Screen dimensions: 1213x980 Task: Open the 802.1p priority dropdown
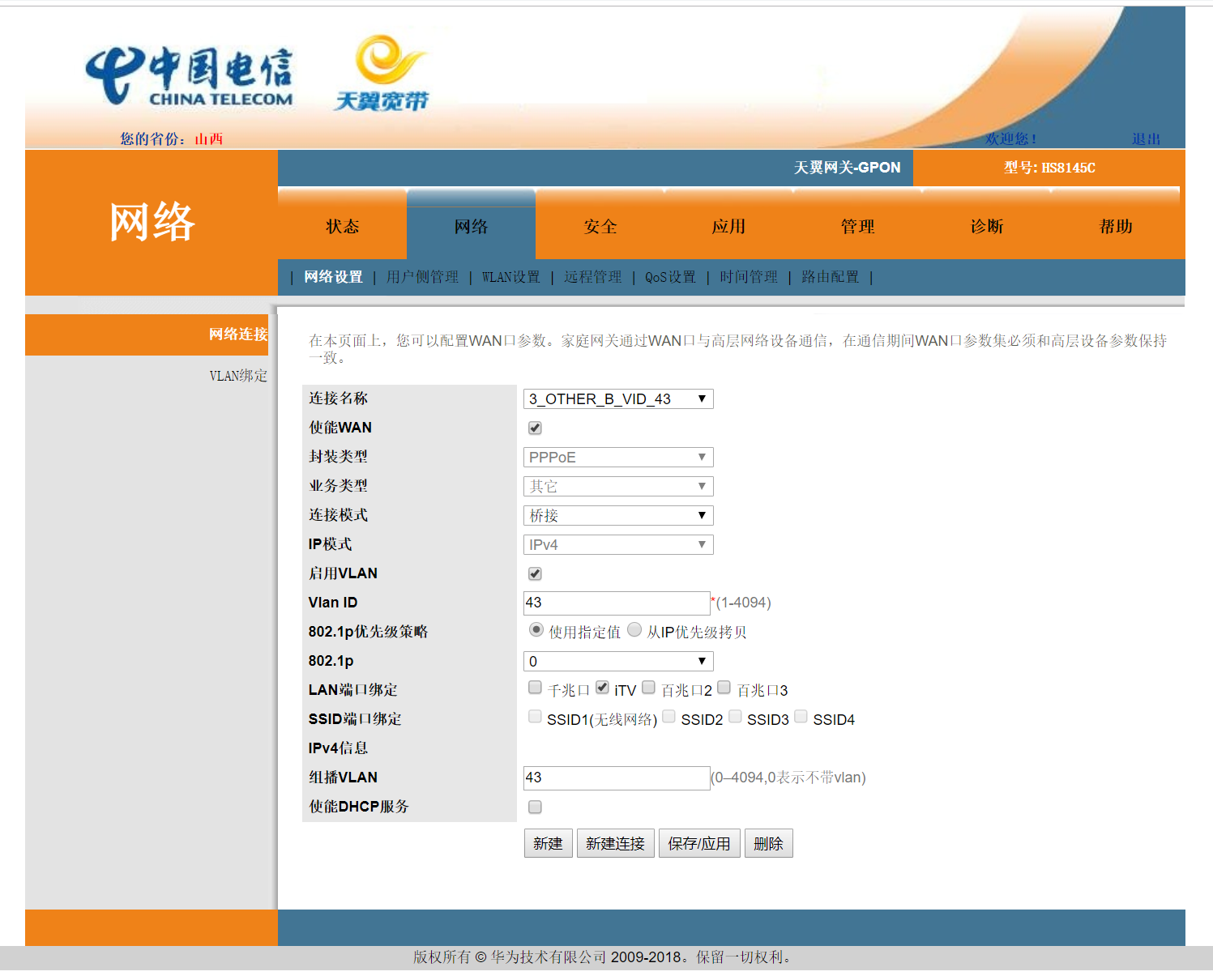pyautogui.click(x=617, y=661)
